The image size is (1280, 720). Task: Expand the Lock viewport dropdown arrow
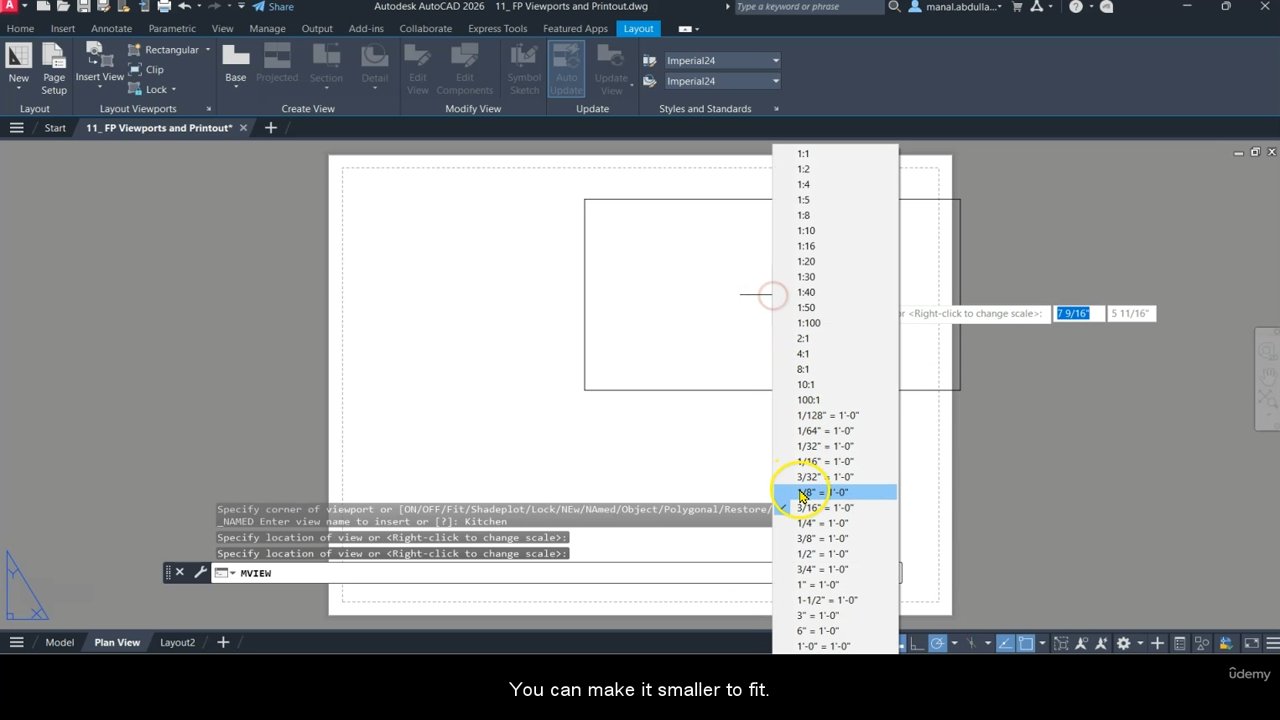(174, 90)
